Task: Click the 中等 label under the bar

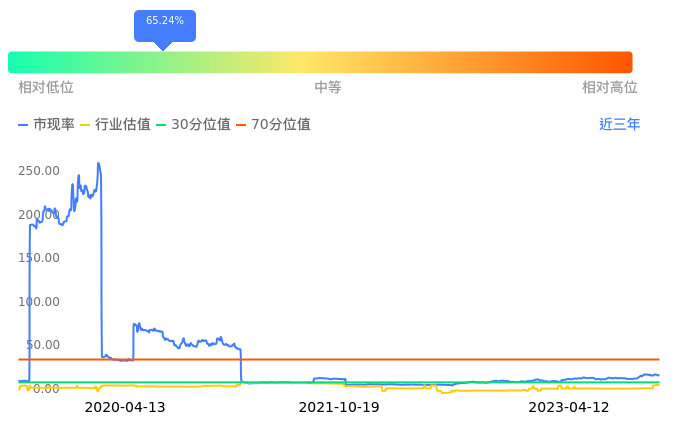Action: pyautogui.click(x=328, y=88)
